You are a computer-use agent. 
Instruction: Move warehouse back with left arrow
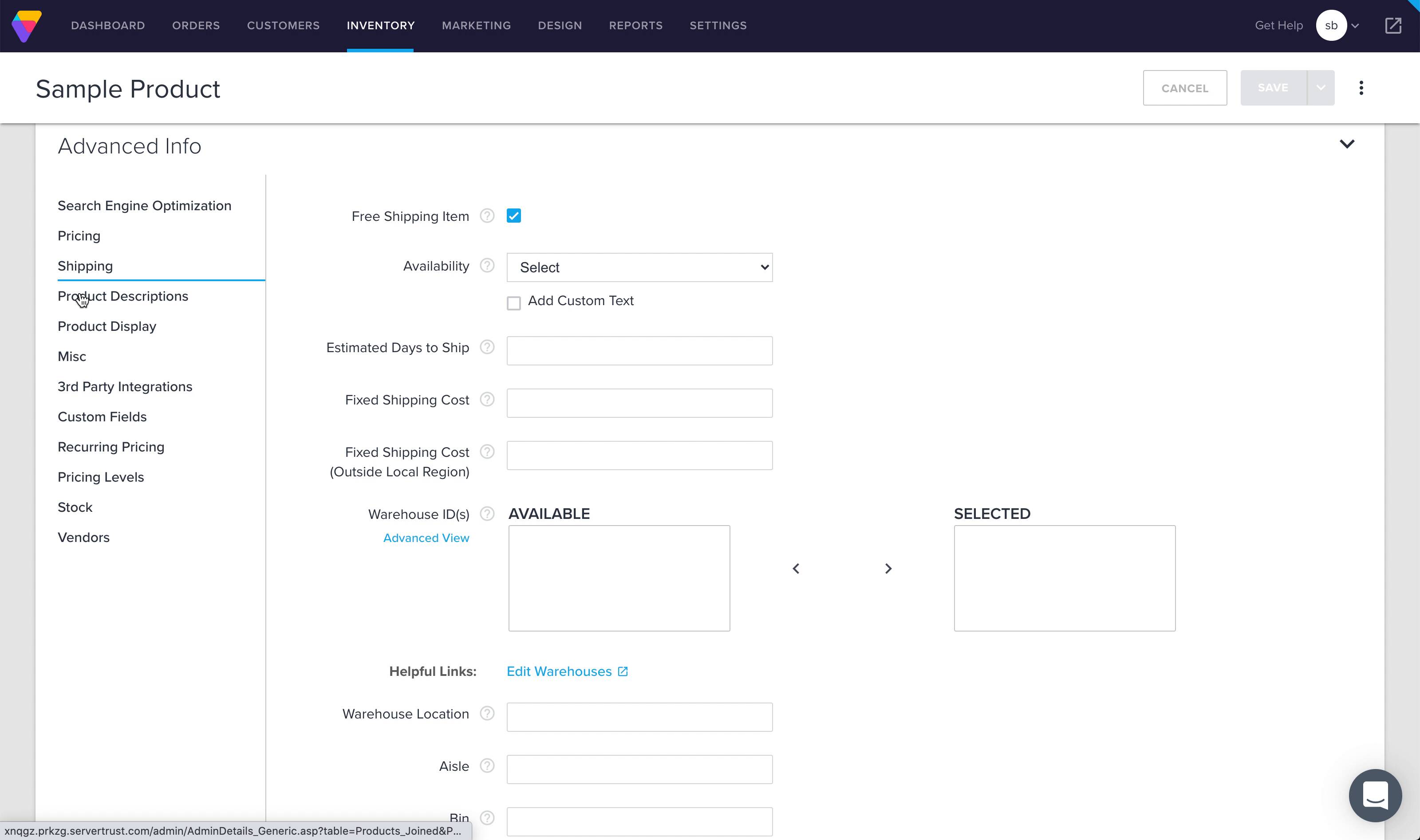[x=796, y=568]
